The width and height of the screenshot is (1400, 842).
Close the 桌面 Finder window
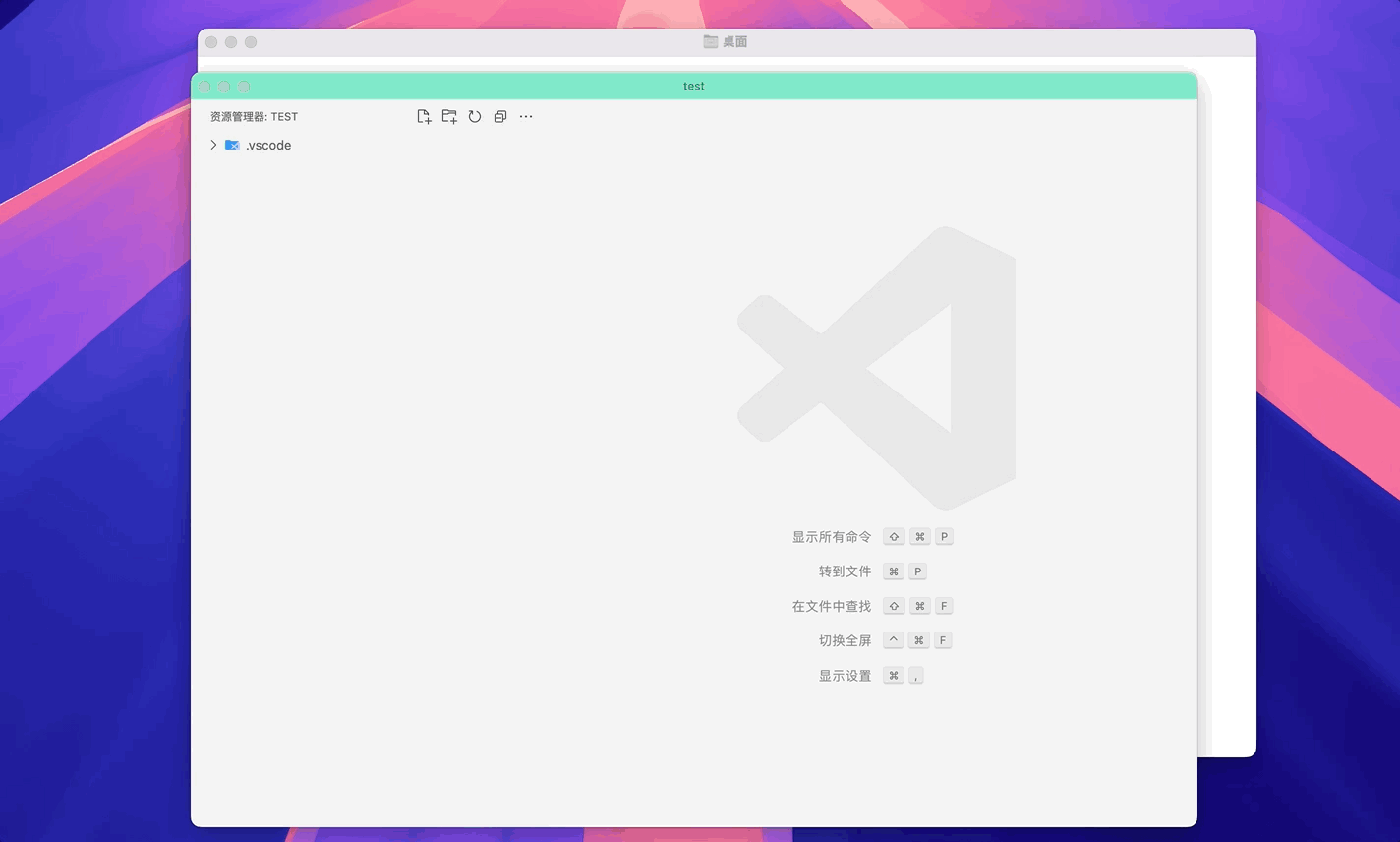point(211,42)
